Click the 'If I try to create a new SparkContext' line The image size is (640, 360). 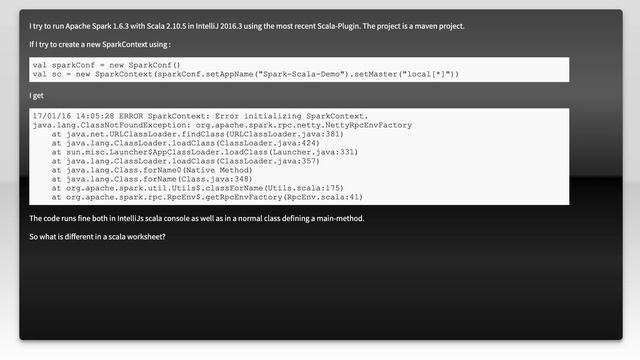pos(100,44)
